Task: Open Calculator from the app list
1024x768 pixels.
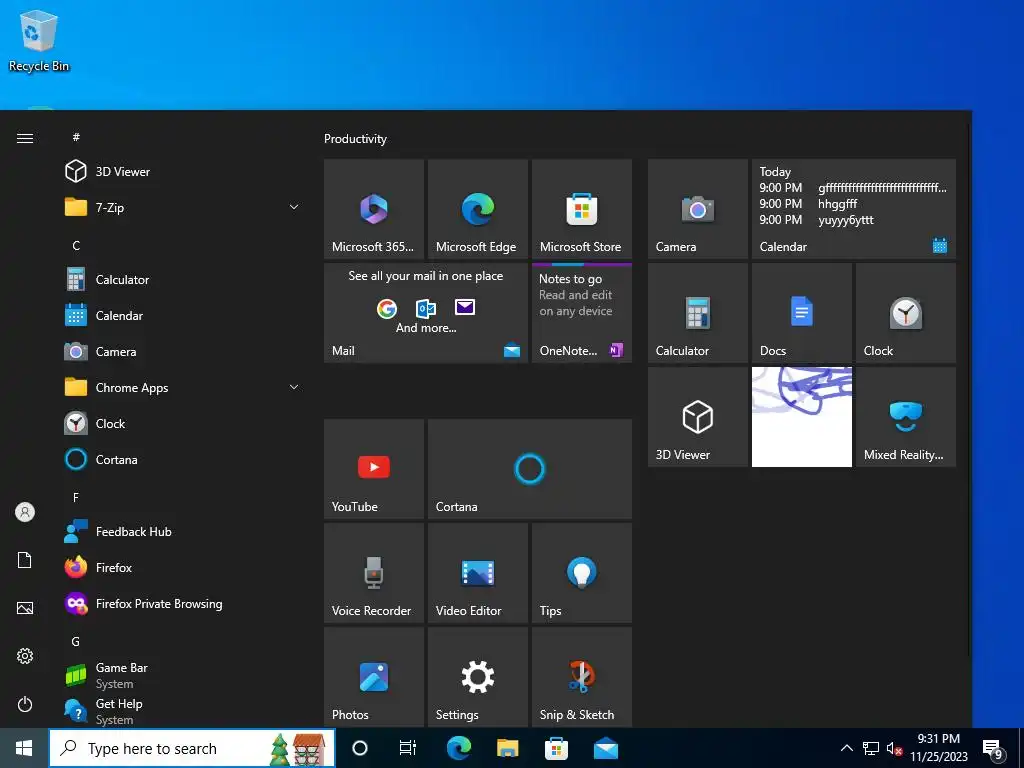Action: (x=183, y=280)
